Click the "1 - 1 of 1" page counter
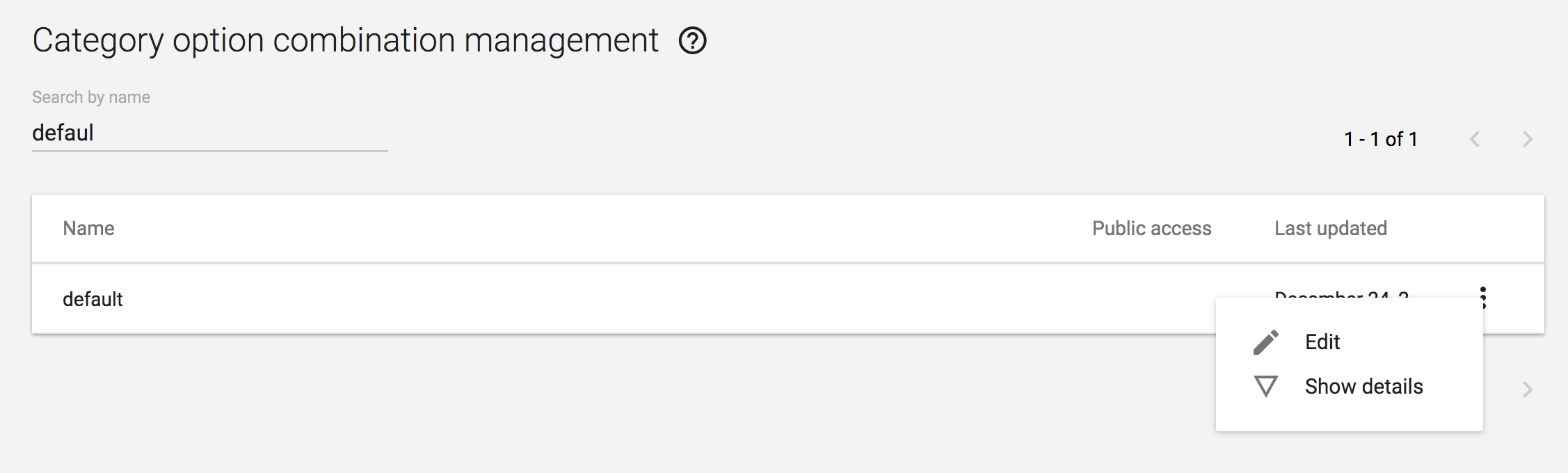 (1380, 139)
